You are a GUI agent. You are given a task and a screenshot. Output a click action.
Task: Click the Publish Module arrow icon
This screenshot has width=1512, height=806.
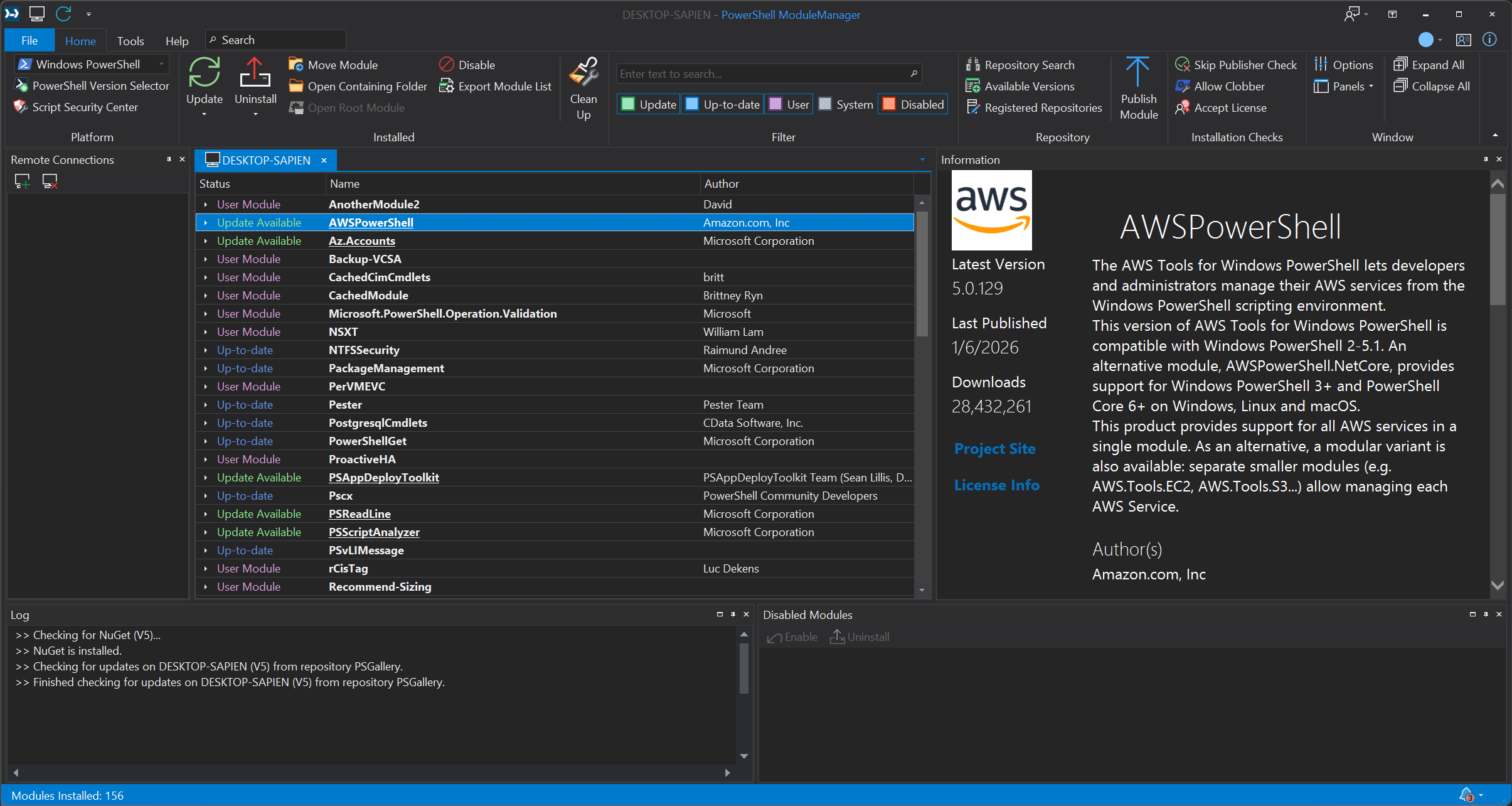1137,73
